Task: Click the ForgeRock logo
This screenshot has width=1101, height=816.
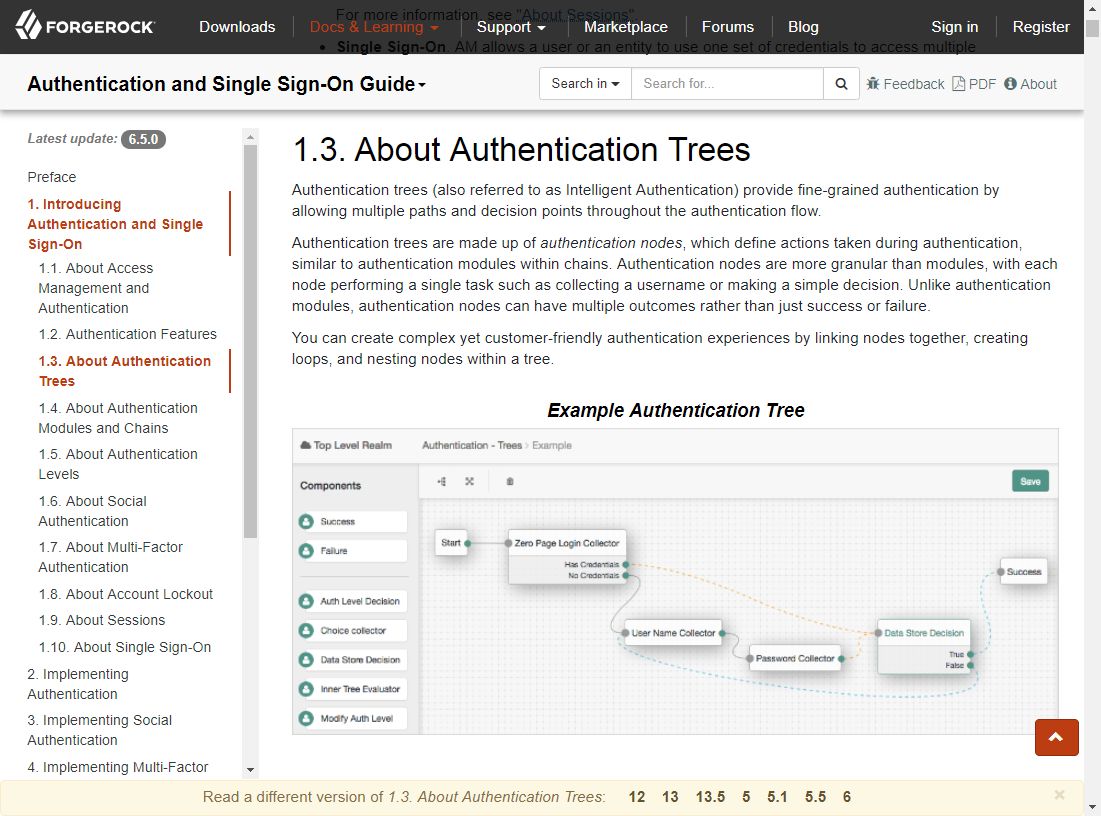Action: [85, 26]
